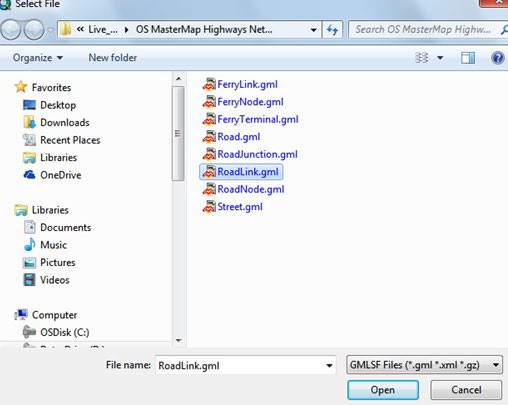
Task: Click the OSDisk (C:) drive icon
Action: (x=29, y=332)
